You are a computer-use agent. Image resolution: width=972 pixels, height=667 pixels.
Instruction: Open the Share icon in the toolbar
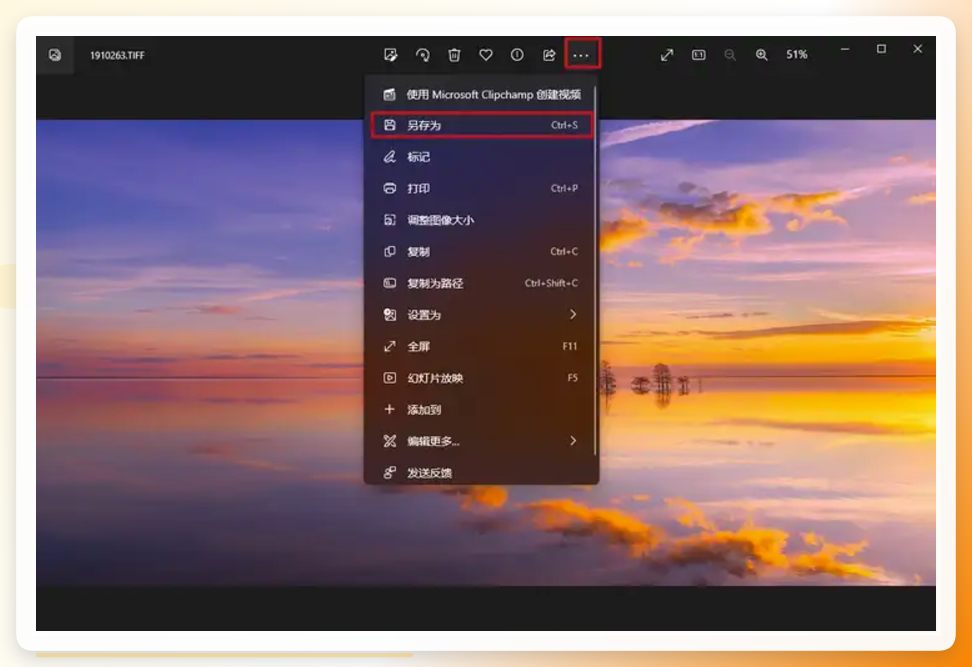click(549, 55)
